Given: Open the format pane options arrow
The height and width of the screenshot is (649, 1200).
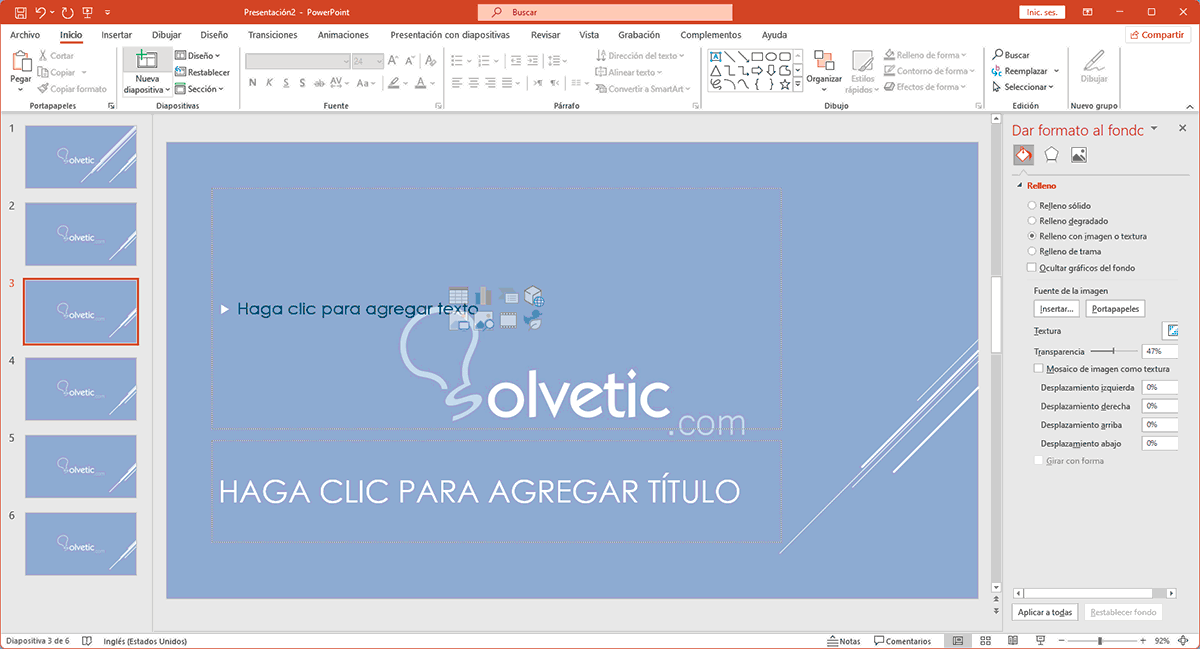Looking at the screenshot, I should click(x=1155, y=129).
